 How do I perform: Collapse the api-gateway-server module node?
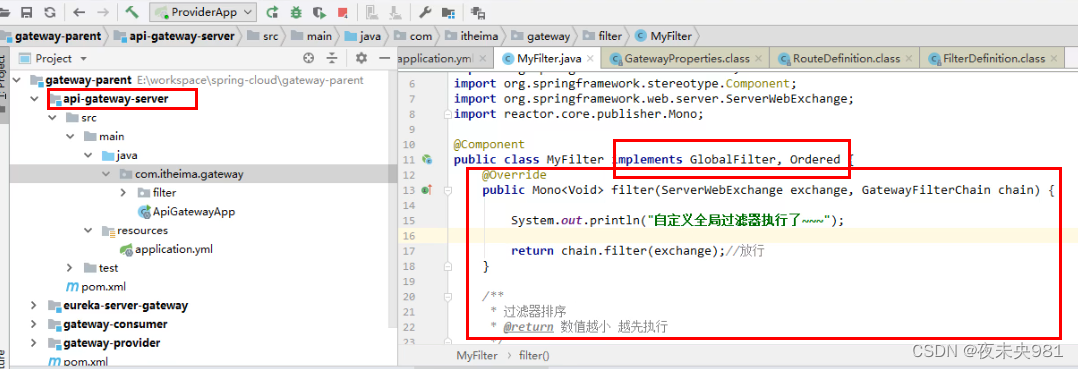point(34,99)
